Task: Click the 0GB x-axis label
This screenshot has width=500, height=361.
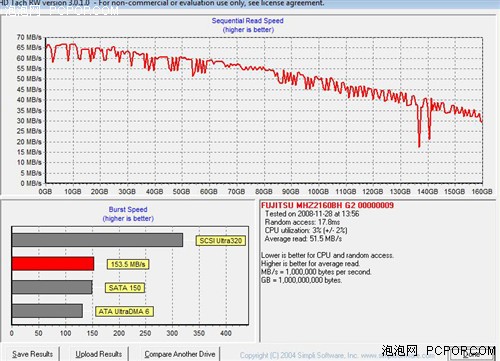Action: [x=45, y=192]
